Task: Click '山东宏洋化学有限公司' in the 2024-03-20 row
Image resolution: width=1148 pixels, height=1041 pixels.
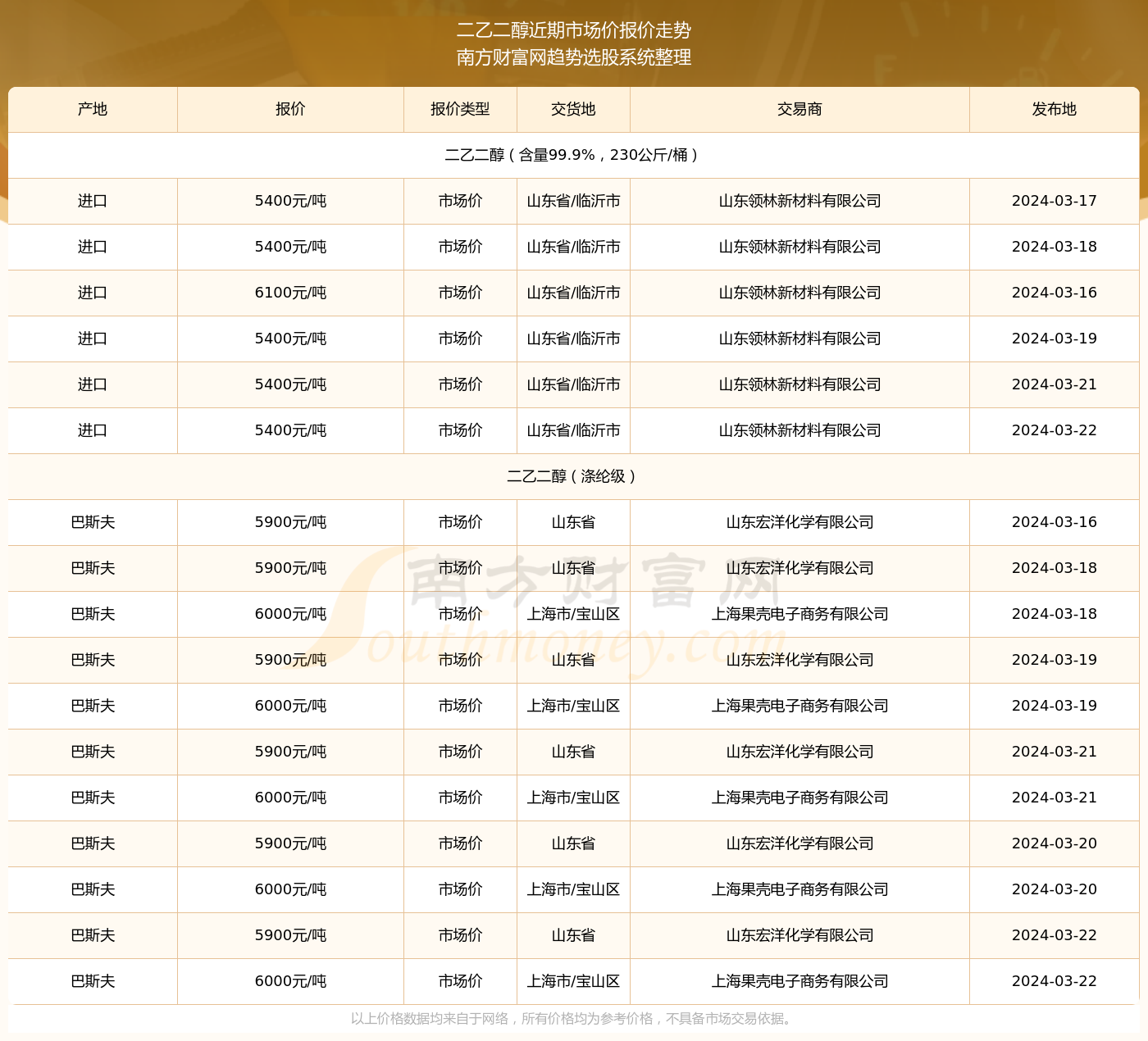Action: pyautogui.click(x=799, y=843)
